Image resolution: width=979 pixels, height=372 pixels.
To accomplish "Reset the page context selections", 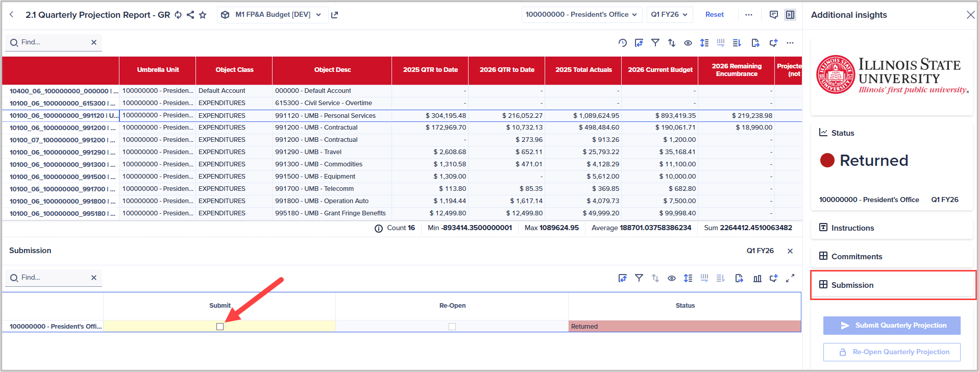I will click(714, 14).
